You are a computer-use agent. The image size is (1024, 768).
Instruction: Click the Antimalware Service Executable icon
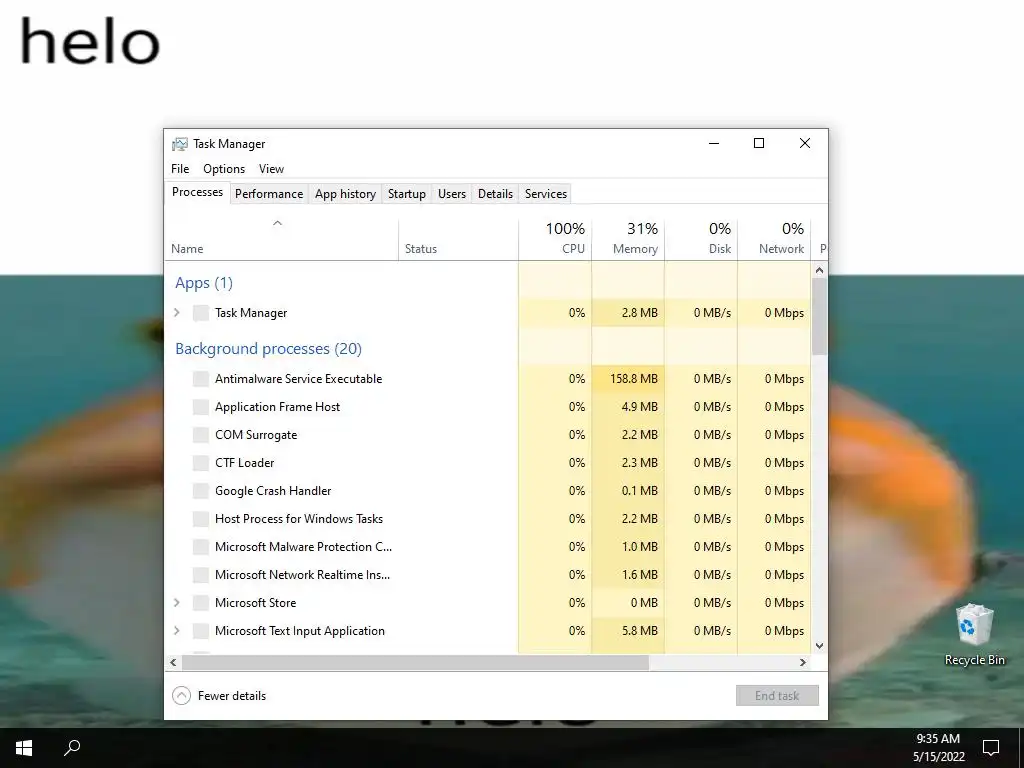pyautogui.click(x=201, y=379)
